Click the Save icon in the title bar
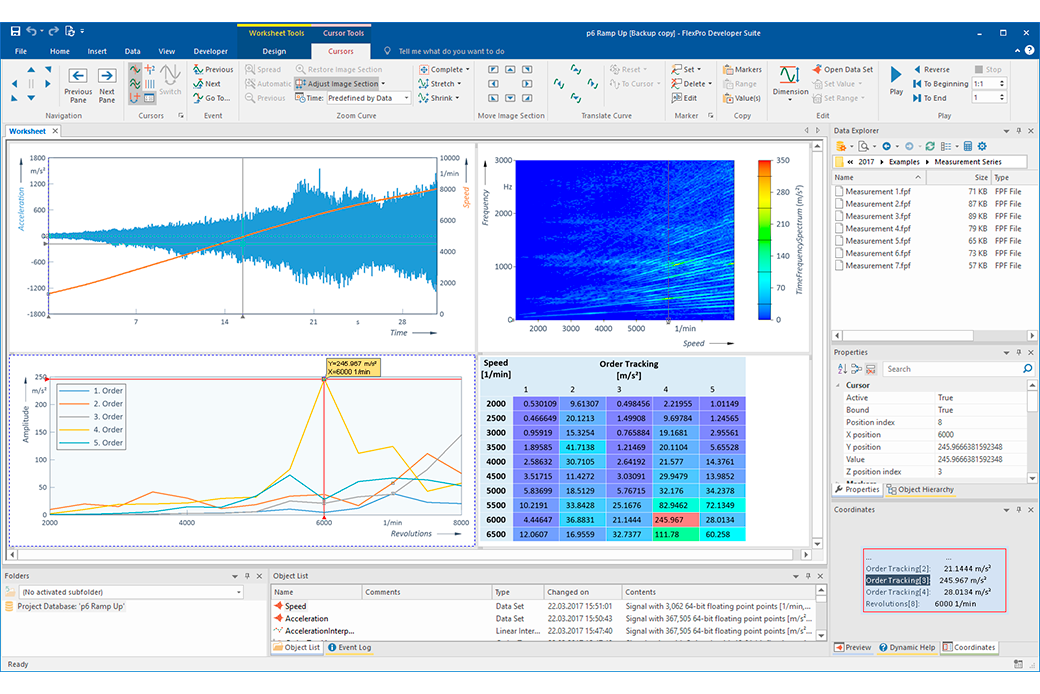The height and width of the screenshot is (694, 1040). (15, 32)
